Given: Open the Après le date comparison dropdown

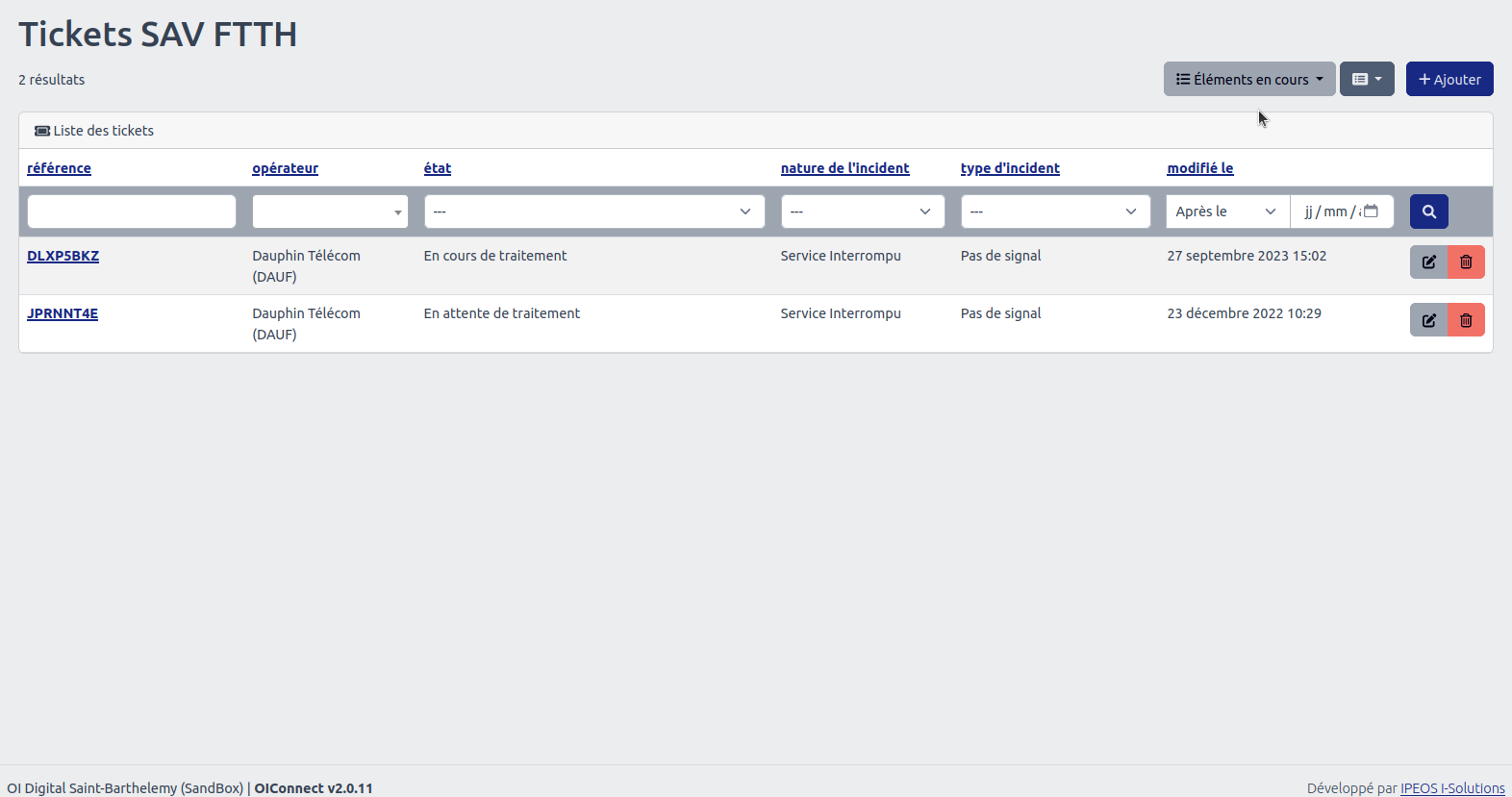Looking at the screenshot, I should (x=1226, y=212).
